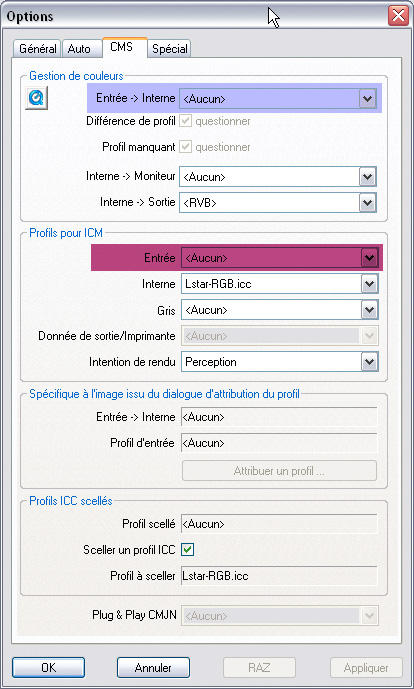Image resolution: width=414 pixels, height=689 pixels.
Task: Close the Options dialog window
Action: (399, 16)
